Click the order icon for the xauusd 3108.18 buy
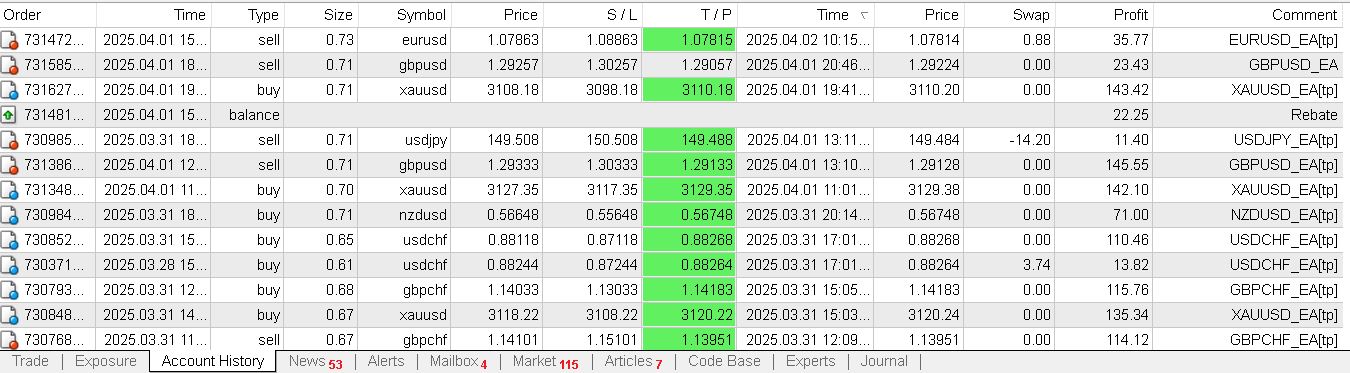This screenshot has width=1350, height=373. coord(10,90)
